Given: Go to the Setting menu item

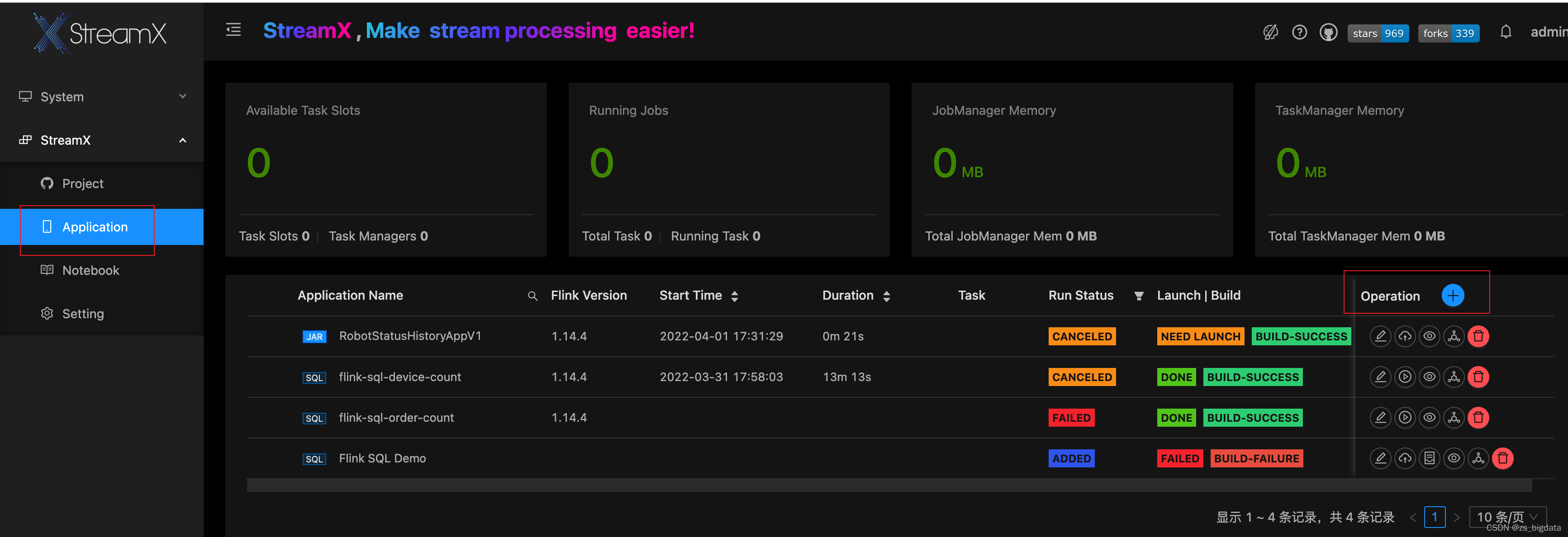Looking at the screenshot, I should point(83,314).
